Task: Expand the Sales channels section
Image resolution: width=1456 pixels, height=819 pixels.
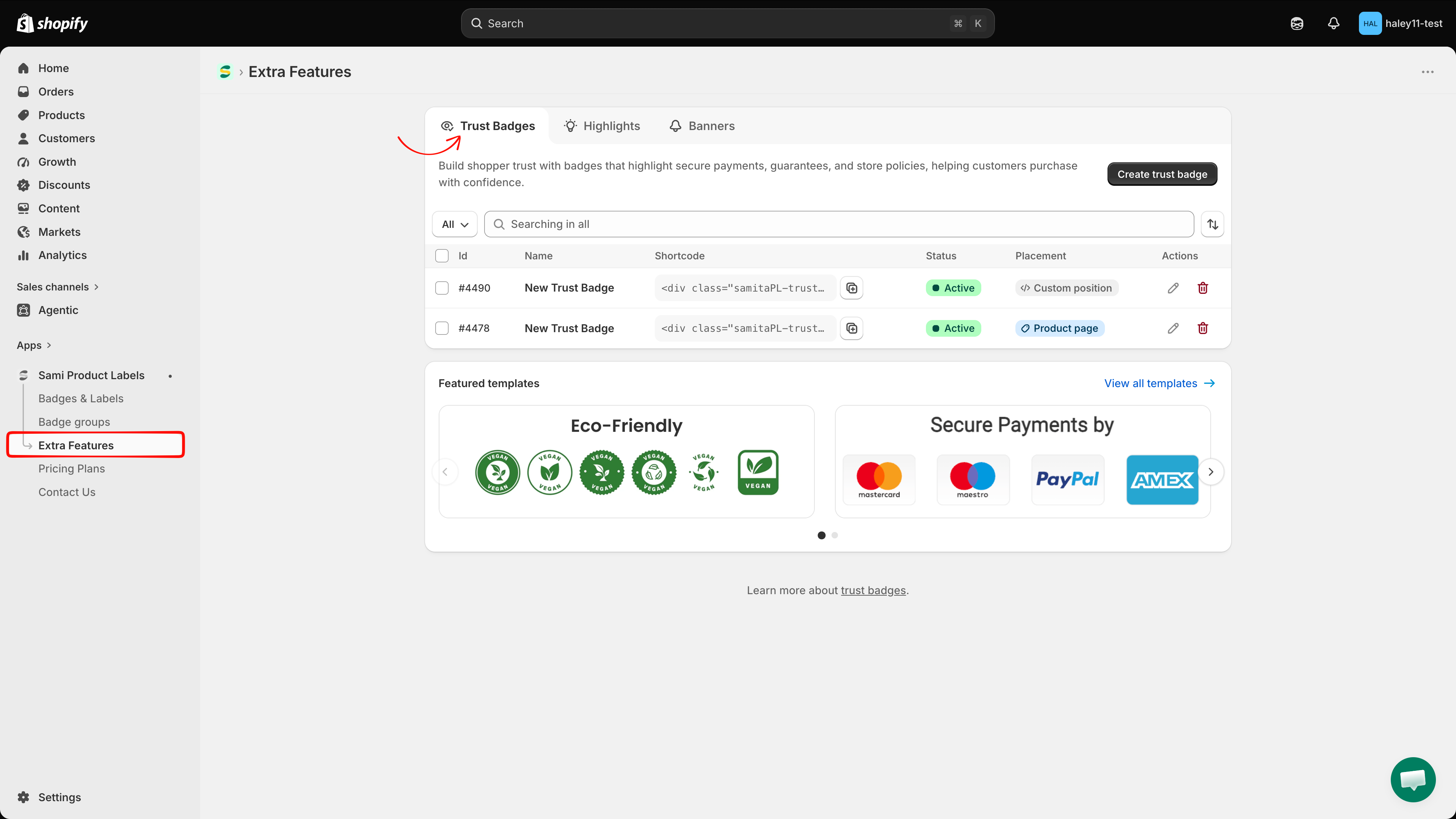Action: click(58, 287)
